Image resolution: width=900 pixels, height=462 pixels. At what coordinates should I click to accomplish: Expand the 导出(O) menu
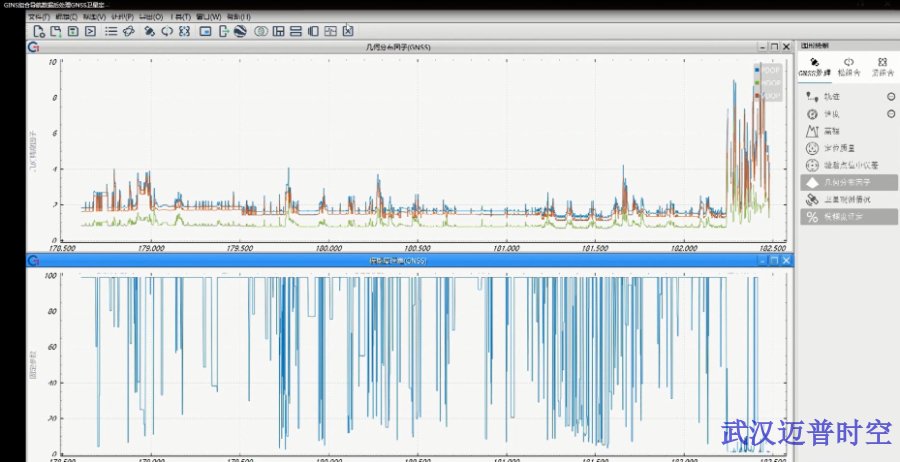(152, 17)
